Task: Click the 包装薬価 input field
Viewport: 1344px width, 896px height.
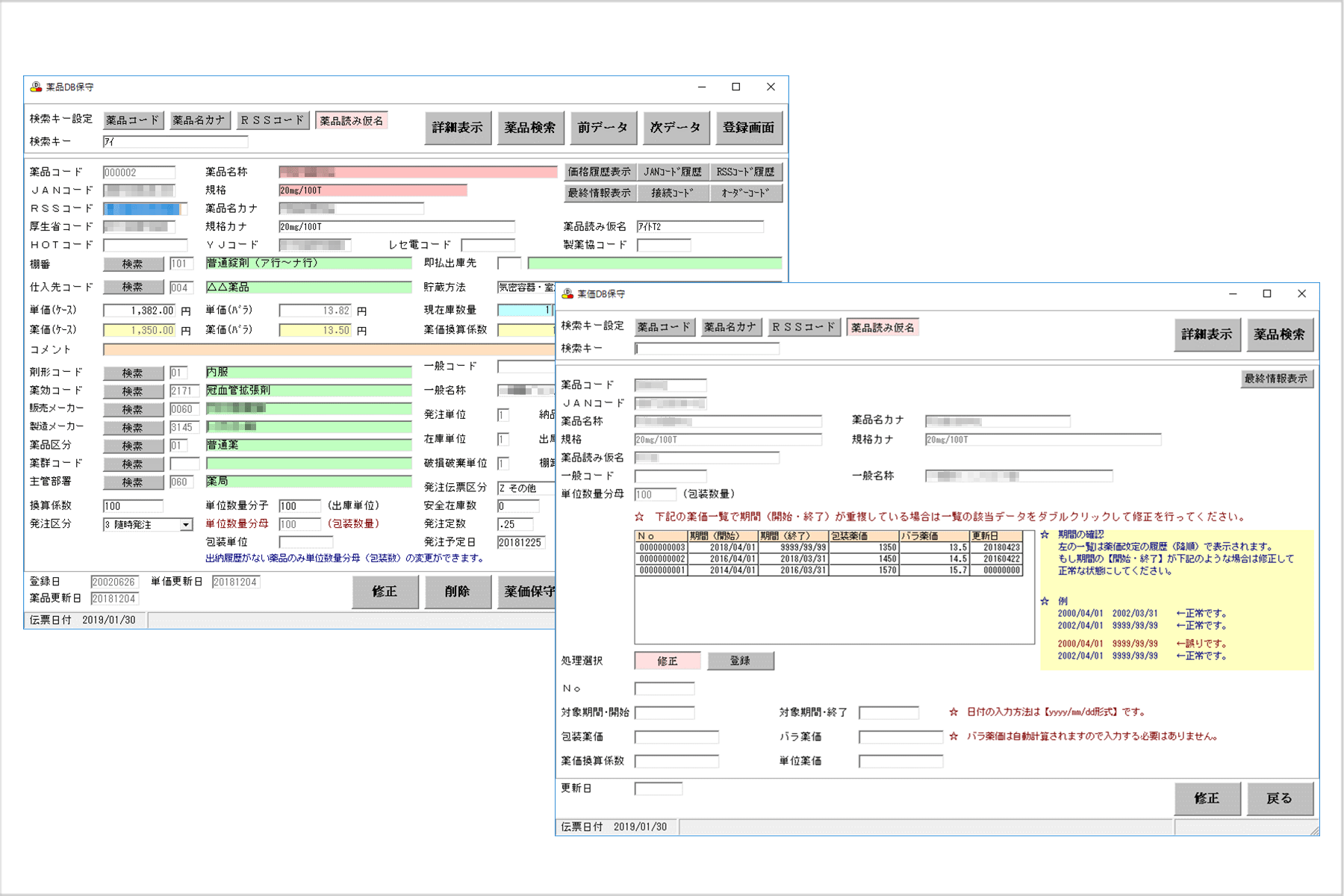Action: (x=676, y=738)
